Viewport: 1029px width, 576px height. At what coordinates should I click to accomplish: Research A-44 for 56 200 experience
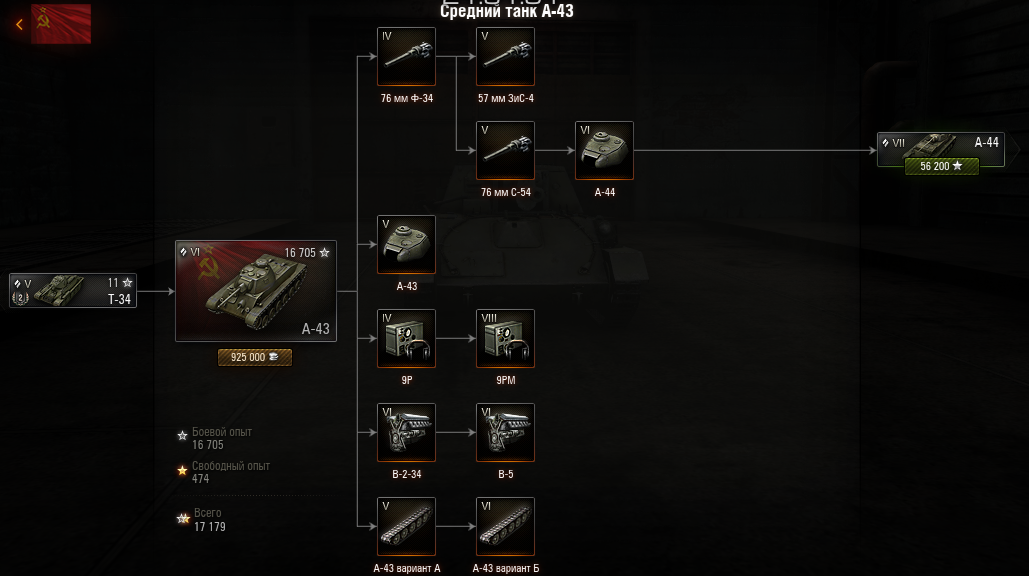pyautogui.click(x=941, y=166)
